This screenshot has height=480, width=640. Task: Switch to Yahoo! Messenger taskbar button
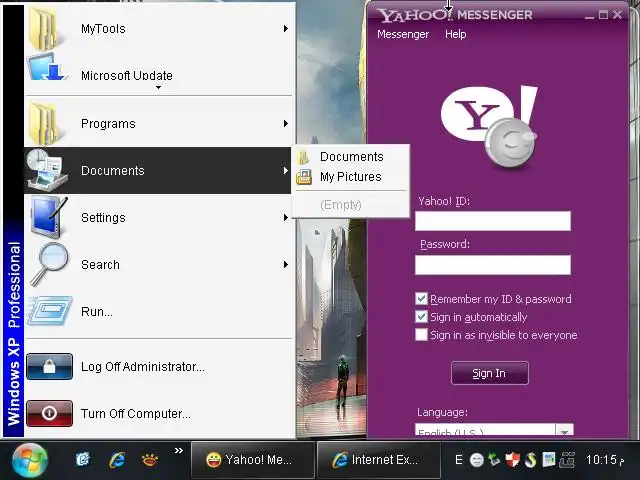(x=252, y=460)
